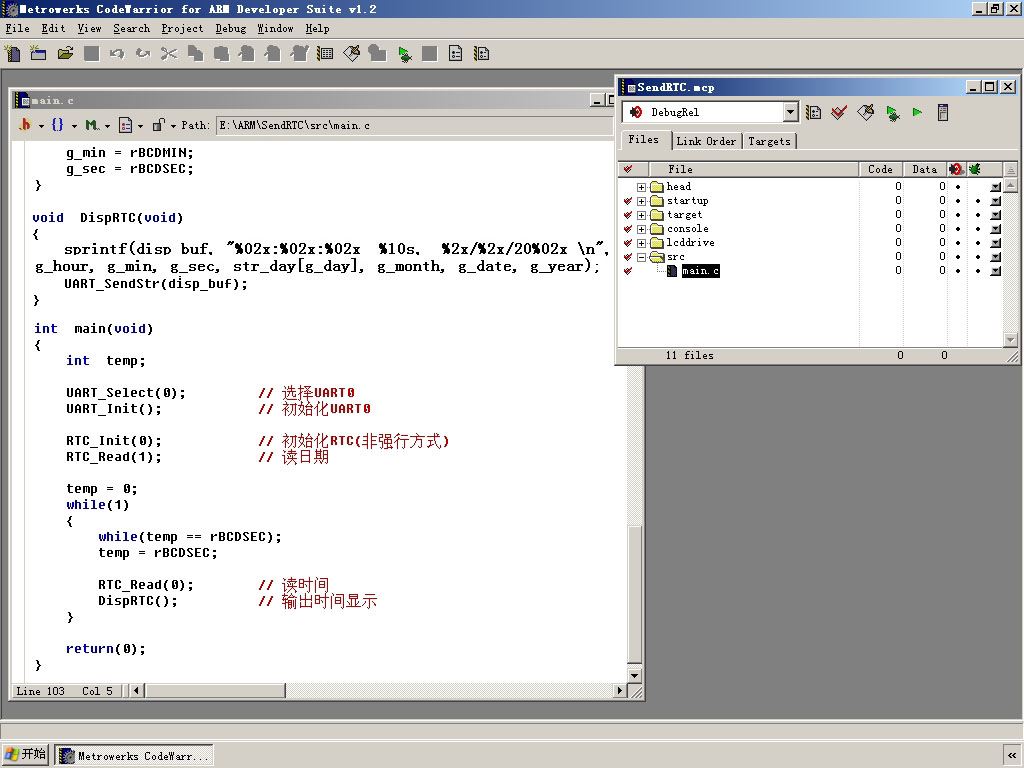Click the Open file folder icon
This screenshot has width=1024, height=768.
point(65,53)
